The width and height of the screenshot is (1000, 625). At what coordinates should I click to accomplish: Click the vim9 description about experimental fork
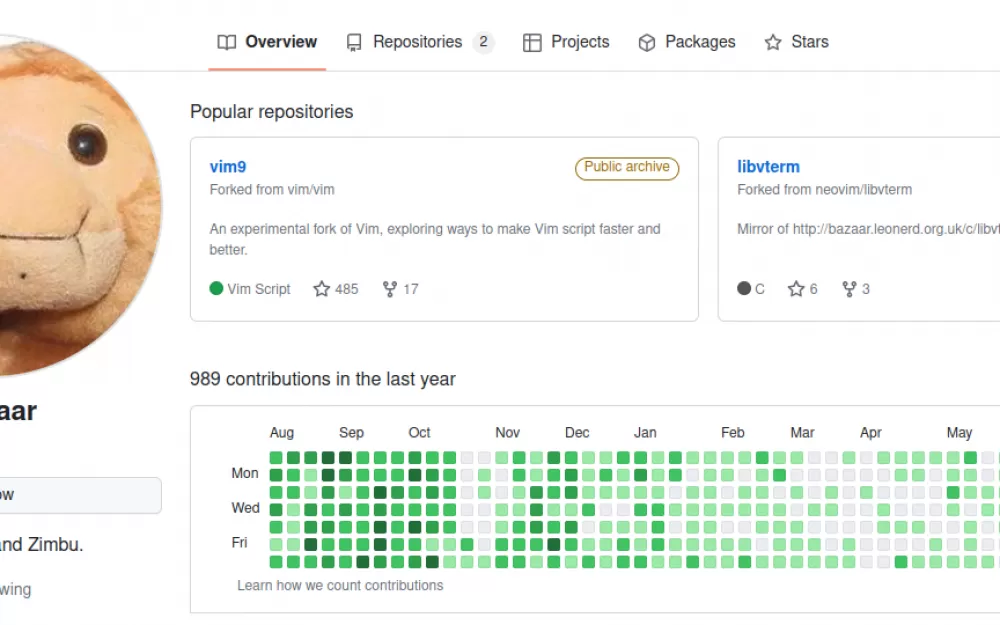tap(435, 239)
